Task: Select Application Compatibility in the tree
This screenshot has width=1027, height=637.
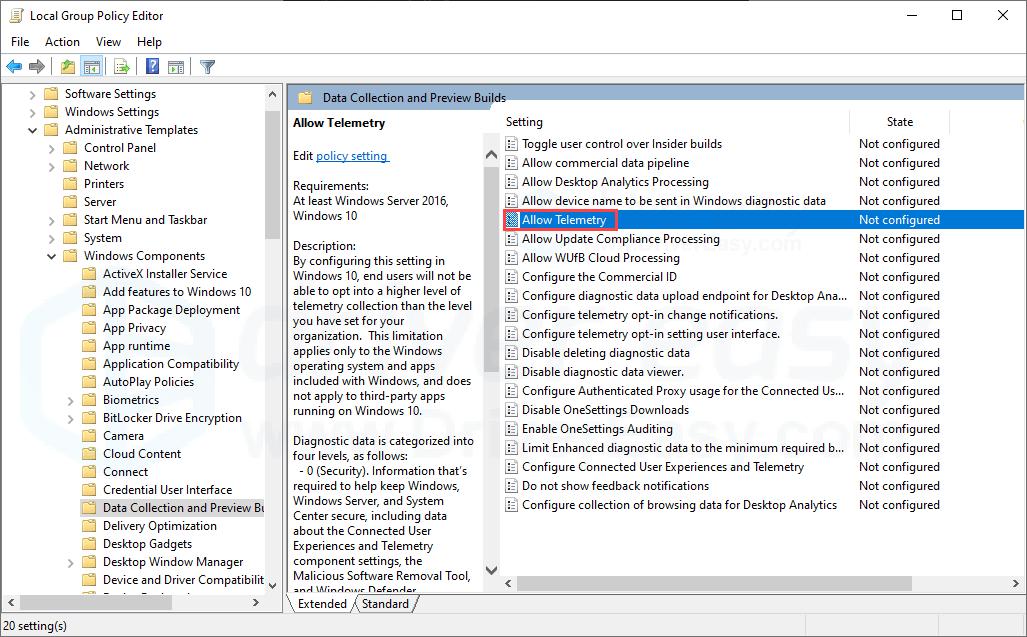Action: click(170, 364)
